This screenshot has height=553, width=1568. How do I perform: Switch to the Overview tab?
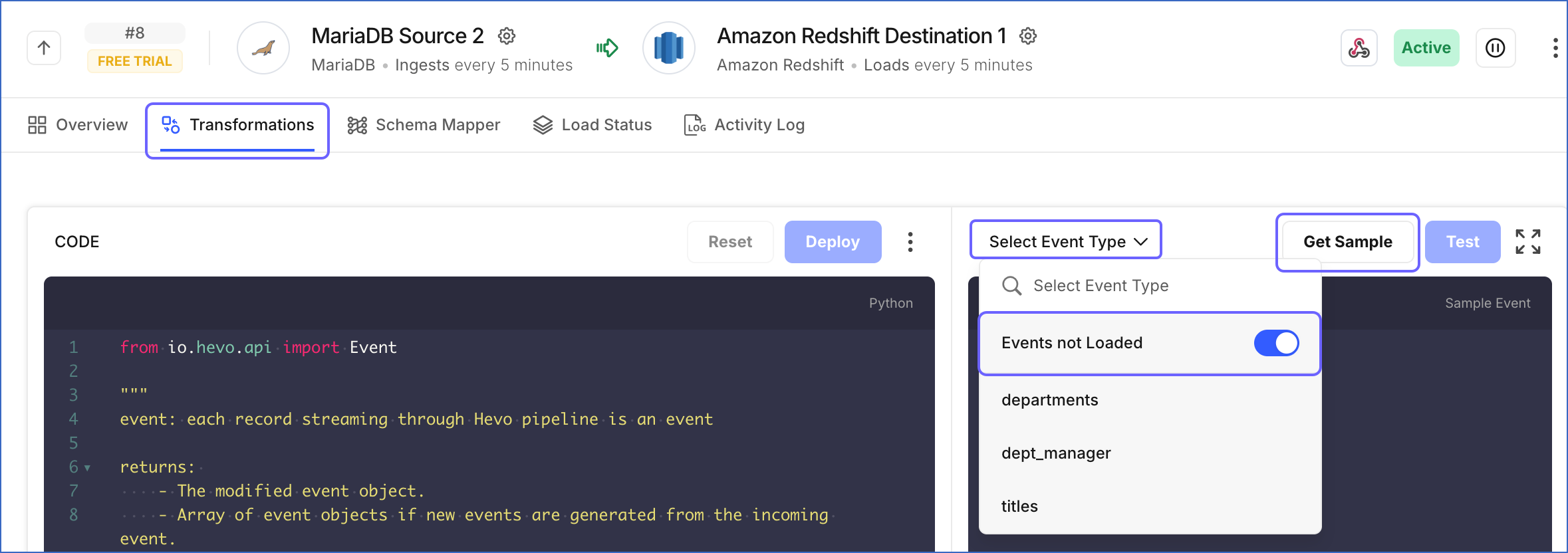coord(78,125)
